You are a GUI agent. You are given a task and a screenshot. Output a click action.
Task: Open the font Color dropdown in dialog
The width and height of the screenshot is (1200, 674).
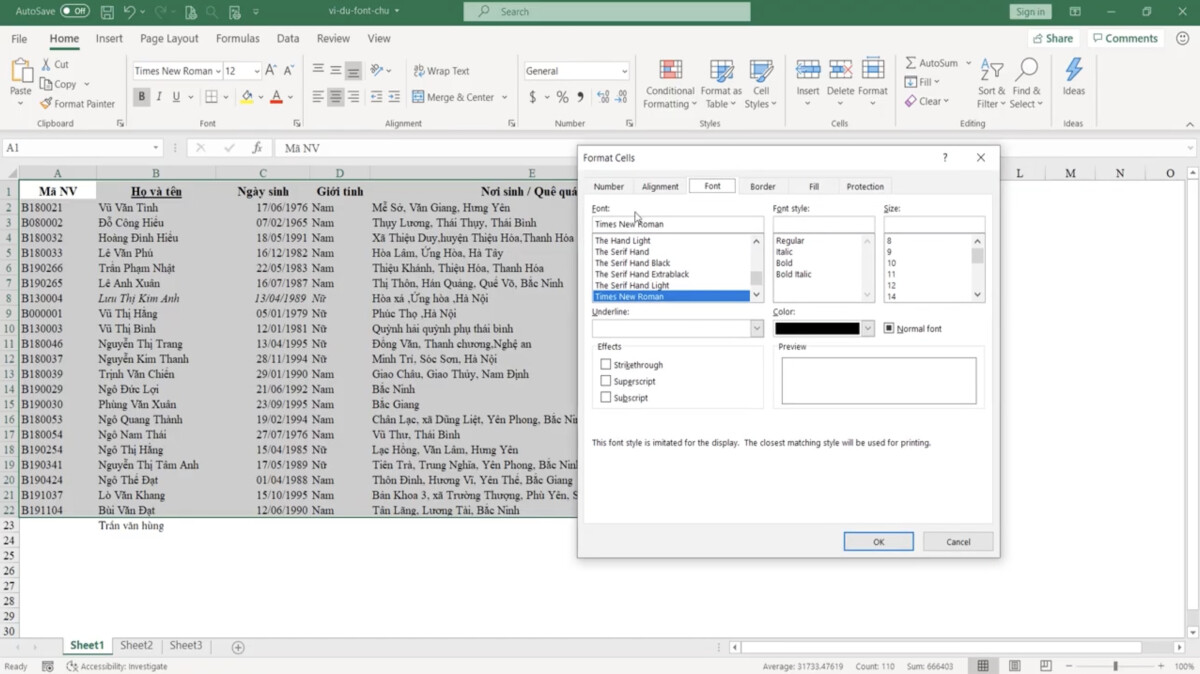(867, 328)
